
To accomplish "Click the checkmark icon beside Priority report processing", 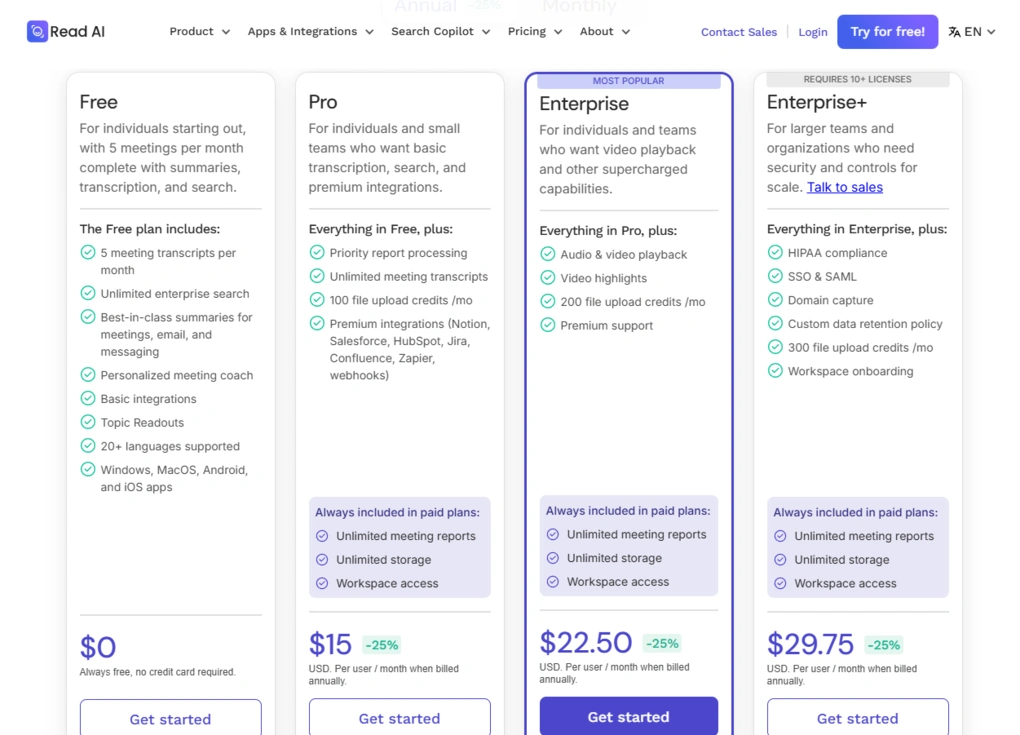I will [x=319, y=253].
